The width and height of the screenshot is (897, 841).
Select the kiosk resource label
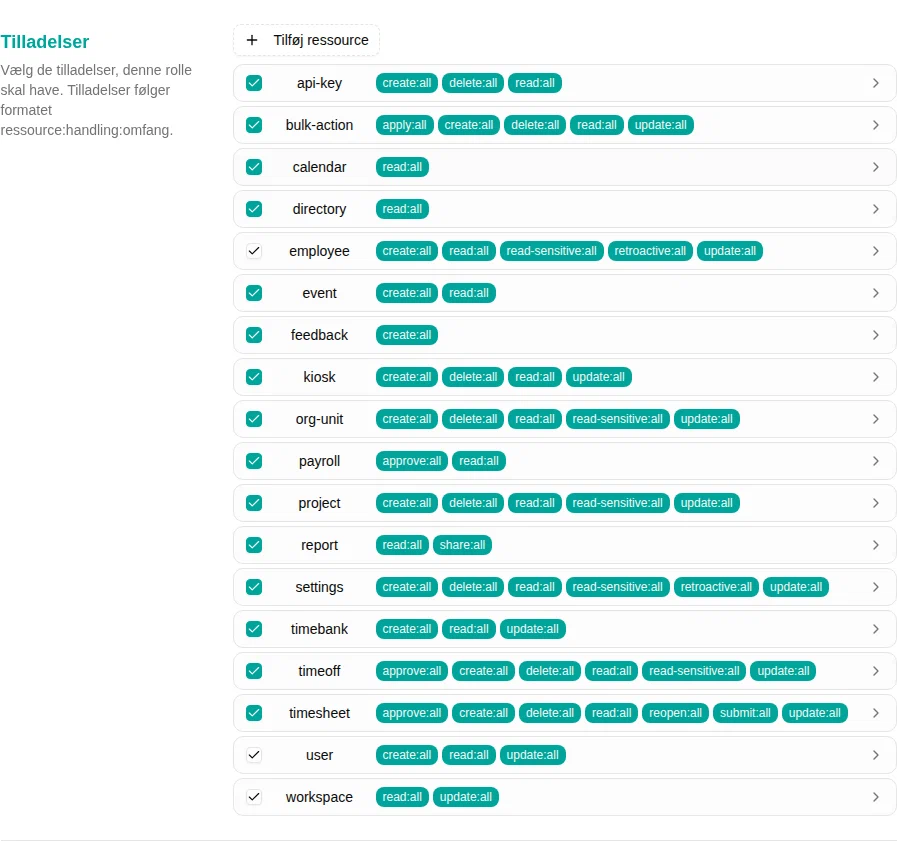tap(319, 377)
